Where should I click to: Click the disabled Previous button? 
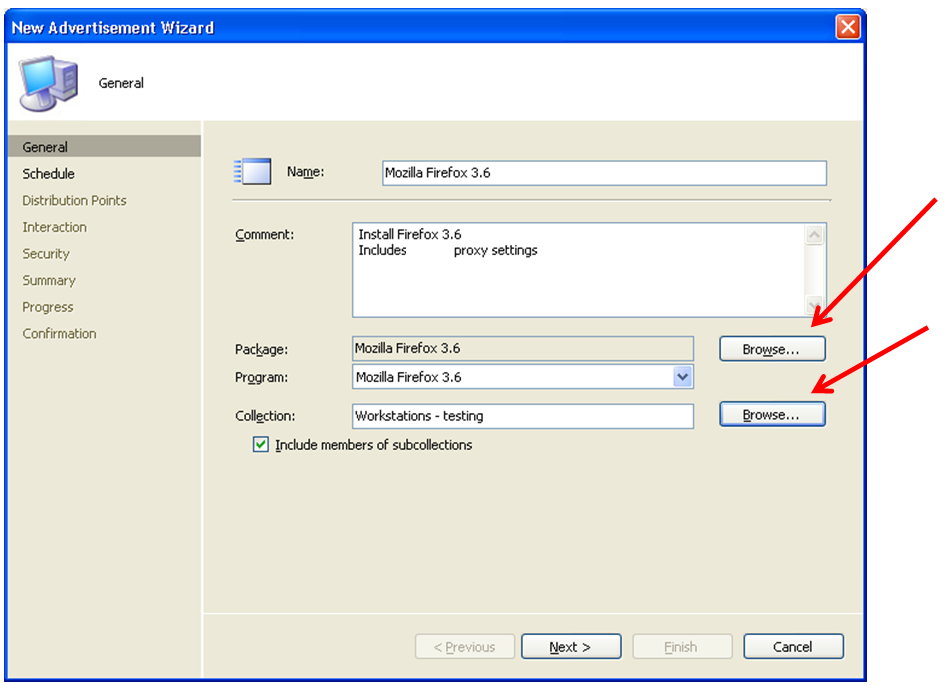[x=465, y=646]
